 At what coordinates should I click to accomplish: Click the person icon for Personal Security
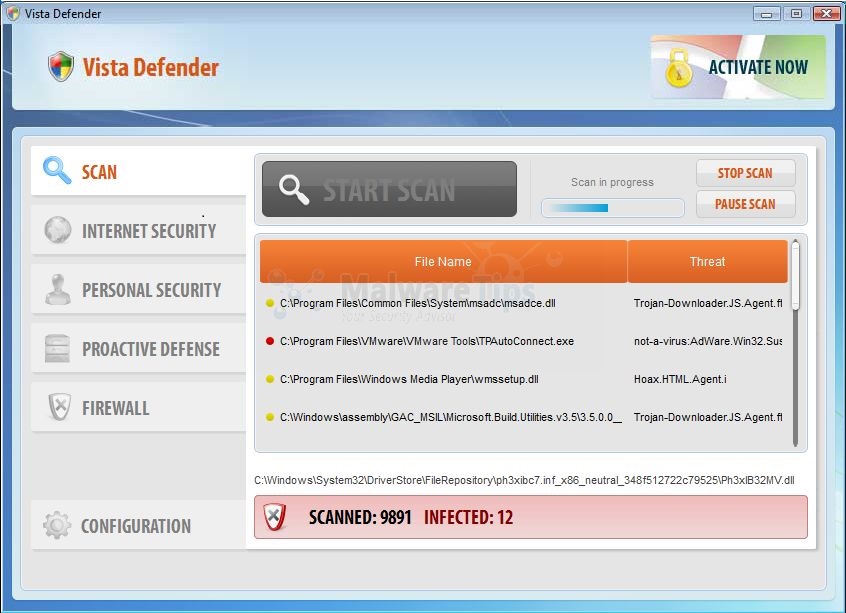tap(58, 289)
